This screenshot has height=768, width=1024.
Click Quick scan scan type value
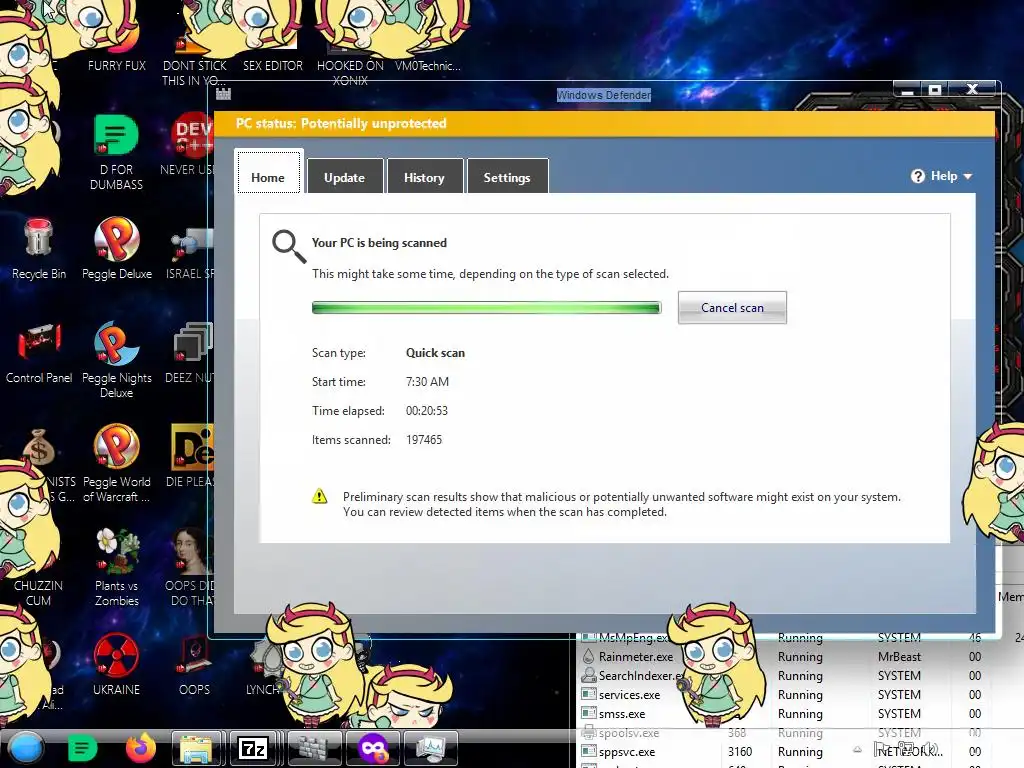point(435,353)
